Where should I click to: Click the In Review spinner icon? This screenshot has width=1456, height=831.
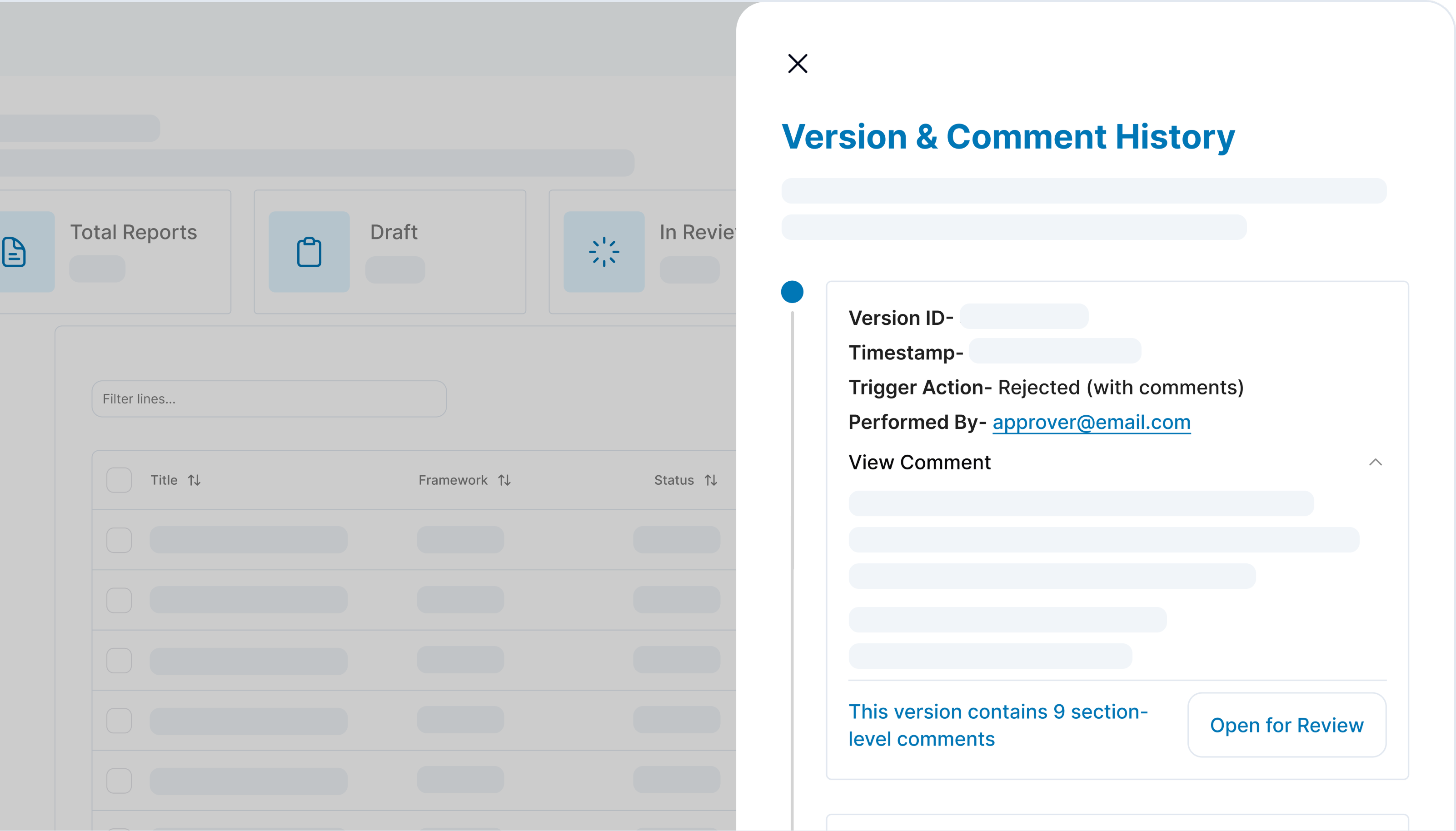click(x=604, y=252)
